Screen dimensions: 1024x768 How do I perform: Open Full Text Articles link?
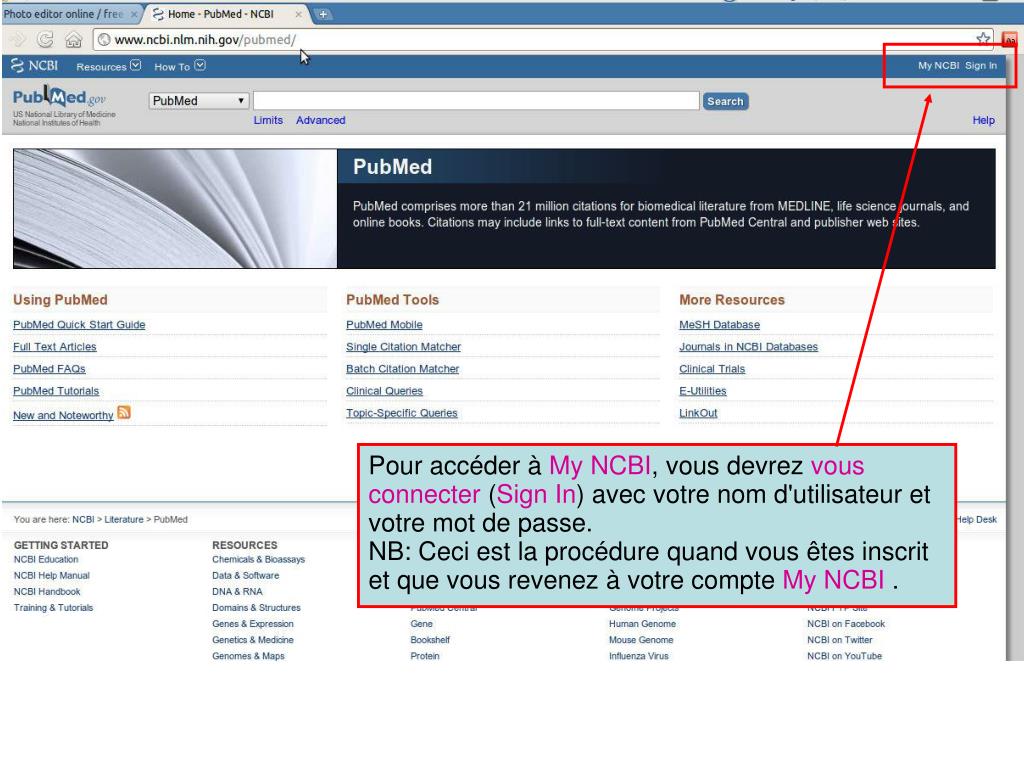click(x=55, y=347)
